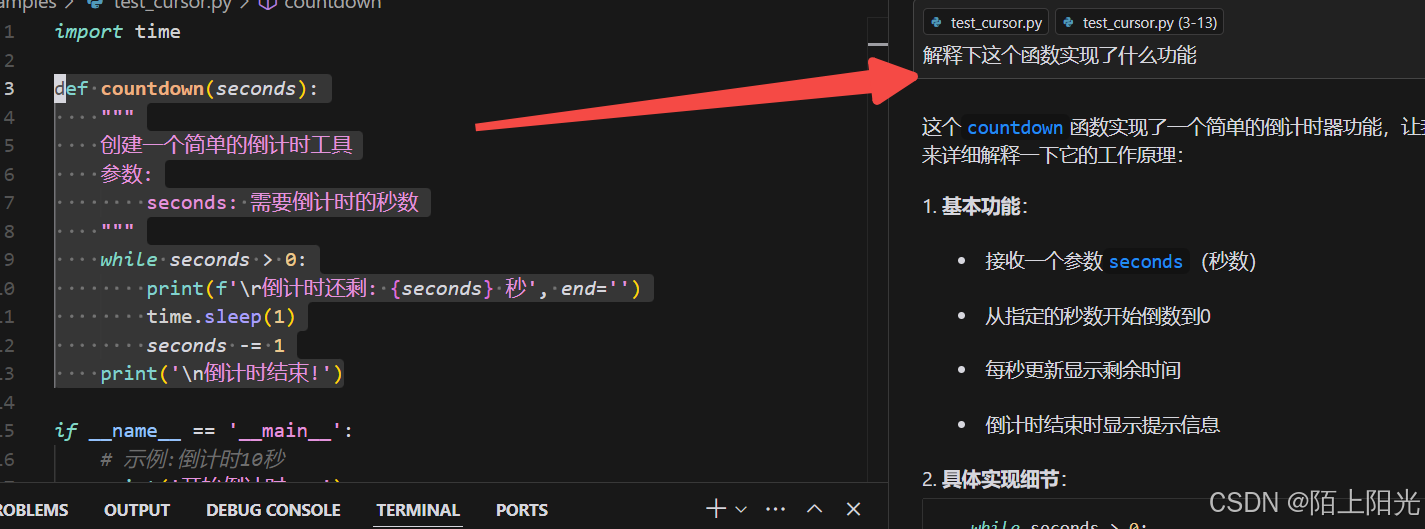Maximize the panel with the up chevron

click(815, 509)
